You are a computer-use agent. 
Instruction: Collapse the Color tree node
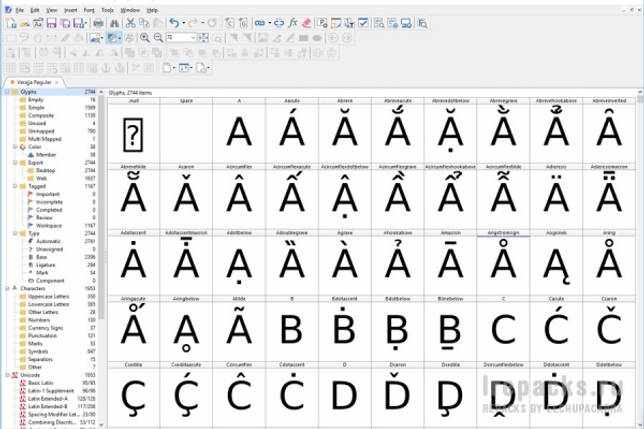click(15, 147)
